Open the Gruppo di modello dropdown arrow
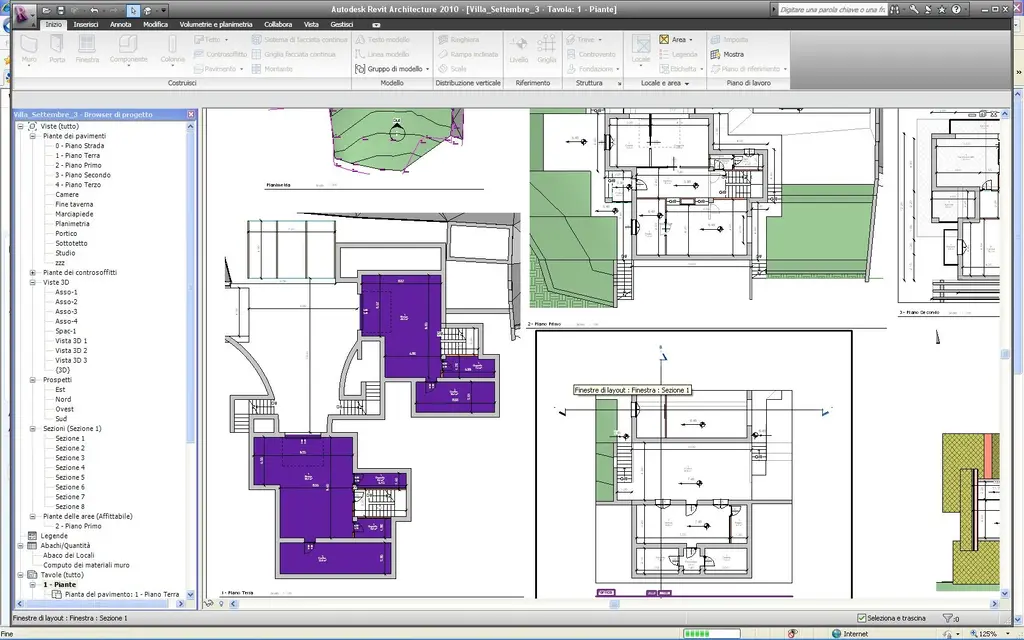Image resolution: width=1024 pixels, height=640 pixels. [x=428, y=69]
